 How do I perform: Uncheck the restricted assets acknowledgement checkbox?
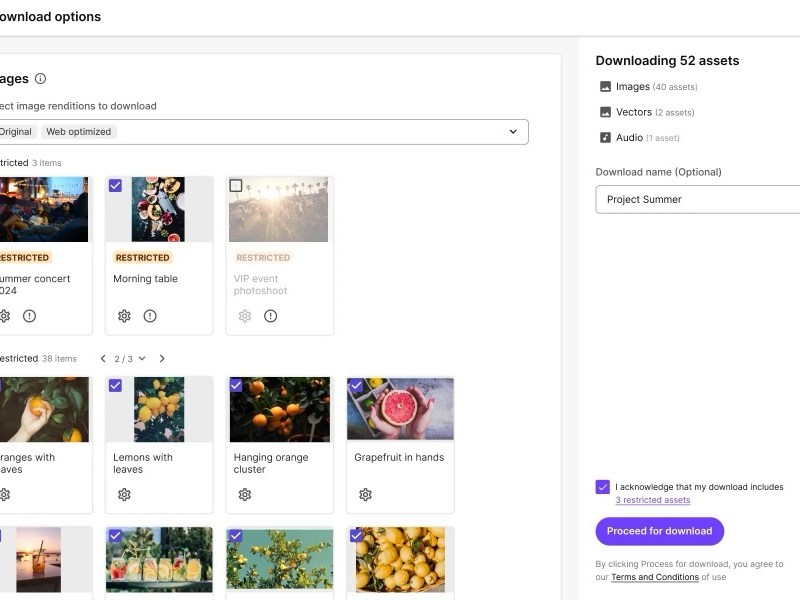point(603,486)
